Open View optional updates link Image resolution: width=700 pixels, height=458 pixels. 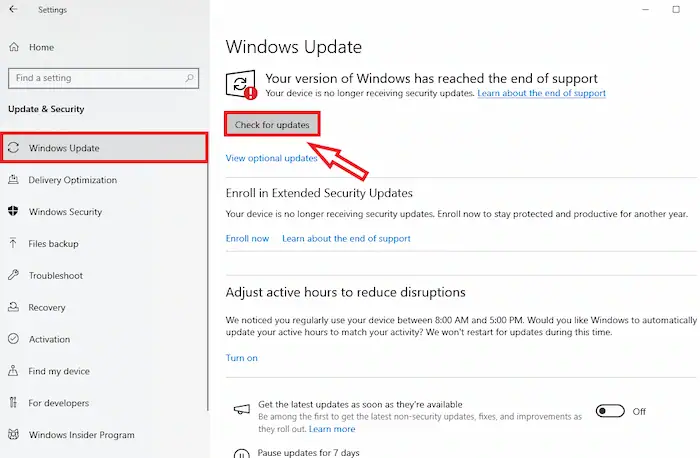click(x=271, y=158)
